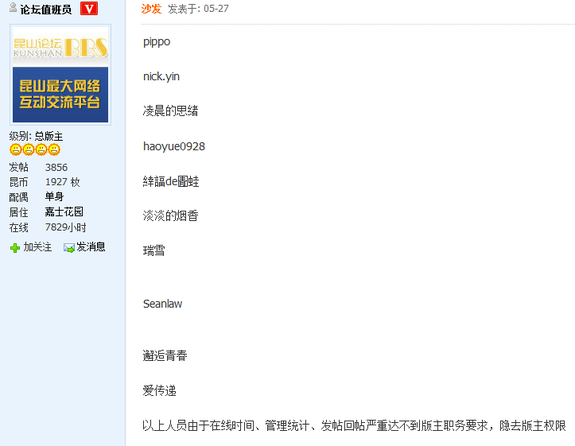Click the haoyue0928 name in the list
The height and width of the screenshot is (446, 575).
click(x=174, y=146)
